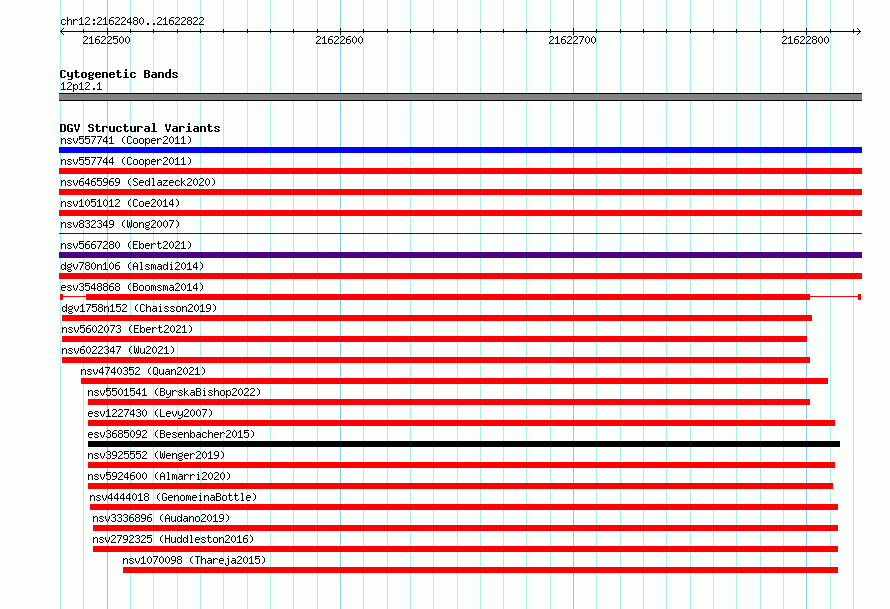Click the red nsv3336896 variant bar
The width and height of the screenshot is (890, 609).
(465, 528)
